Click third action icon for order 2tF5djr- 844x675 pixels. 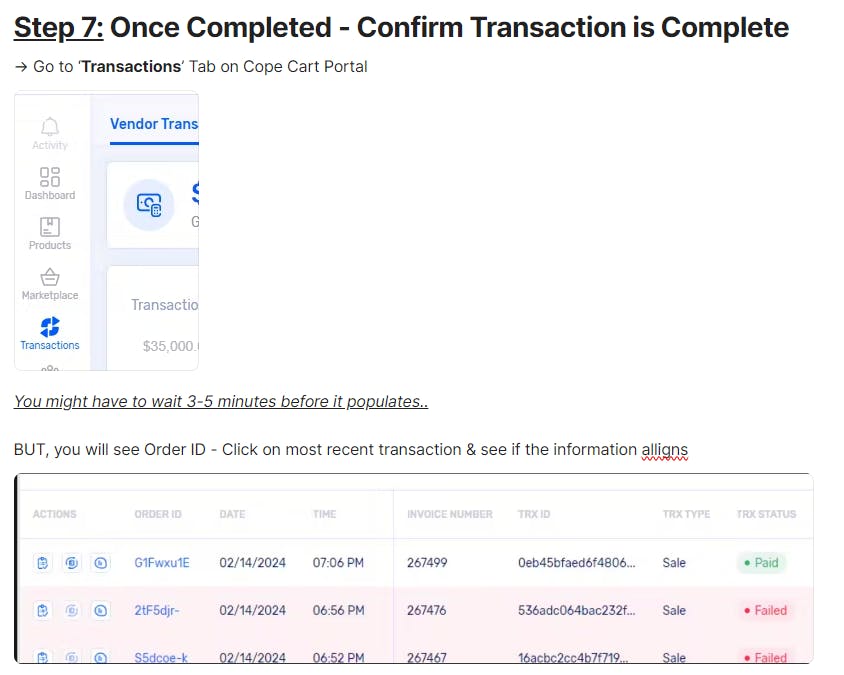pyautogui.click(x=101, y=610)
